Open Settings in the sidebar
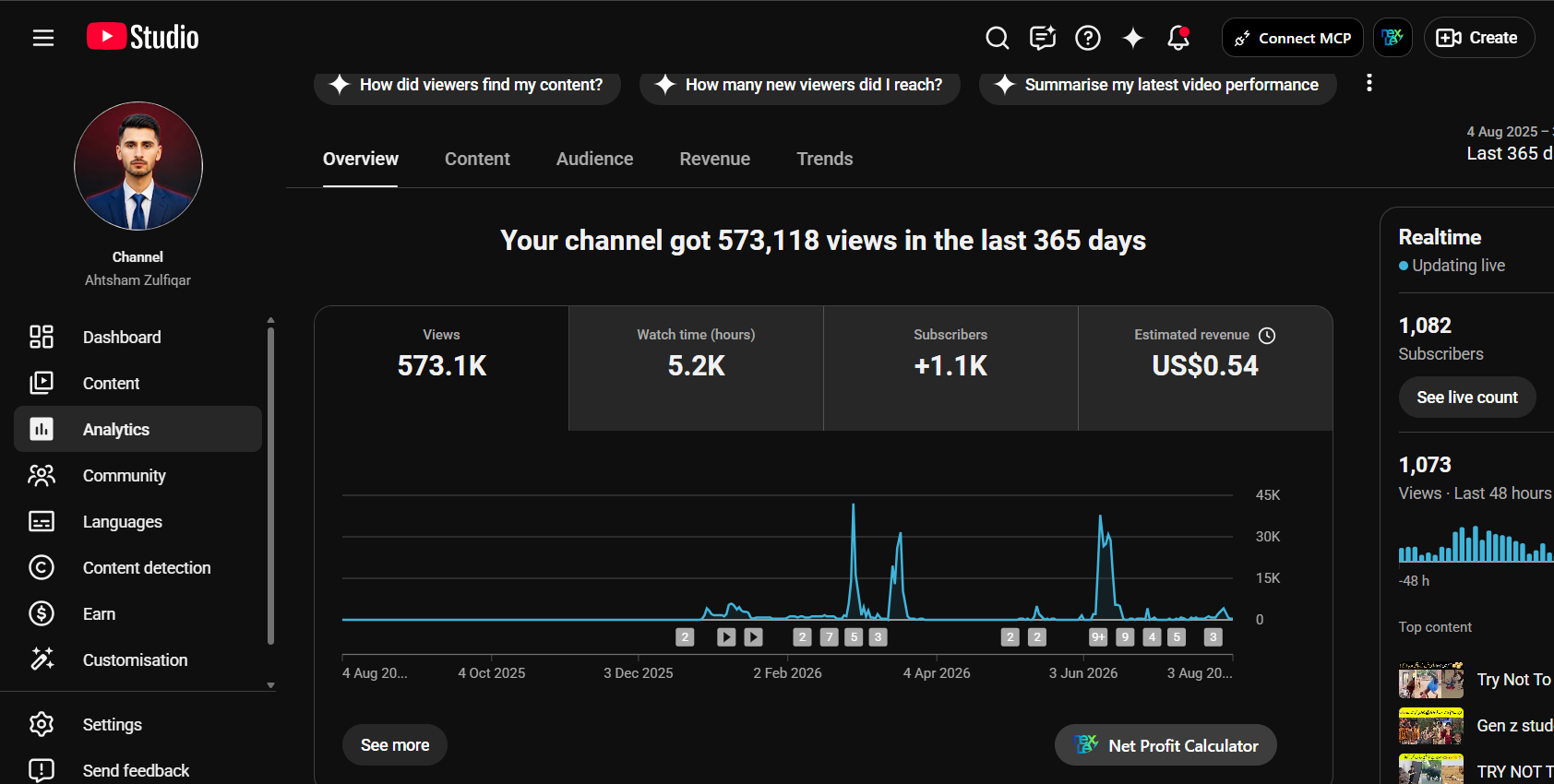The width and height of the screenshot is (1554, 784). coord(138,725)
